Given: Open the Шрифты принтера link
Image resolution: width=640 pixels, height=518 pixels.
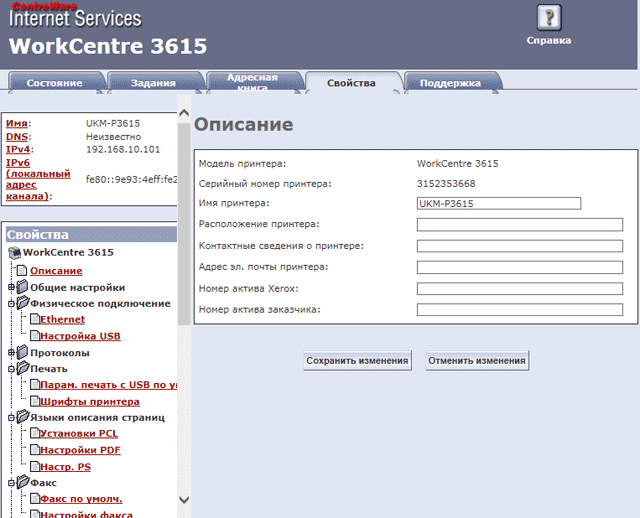Looking at the screenshot, I should tap(90, 402).
